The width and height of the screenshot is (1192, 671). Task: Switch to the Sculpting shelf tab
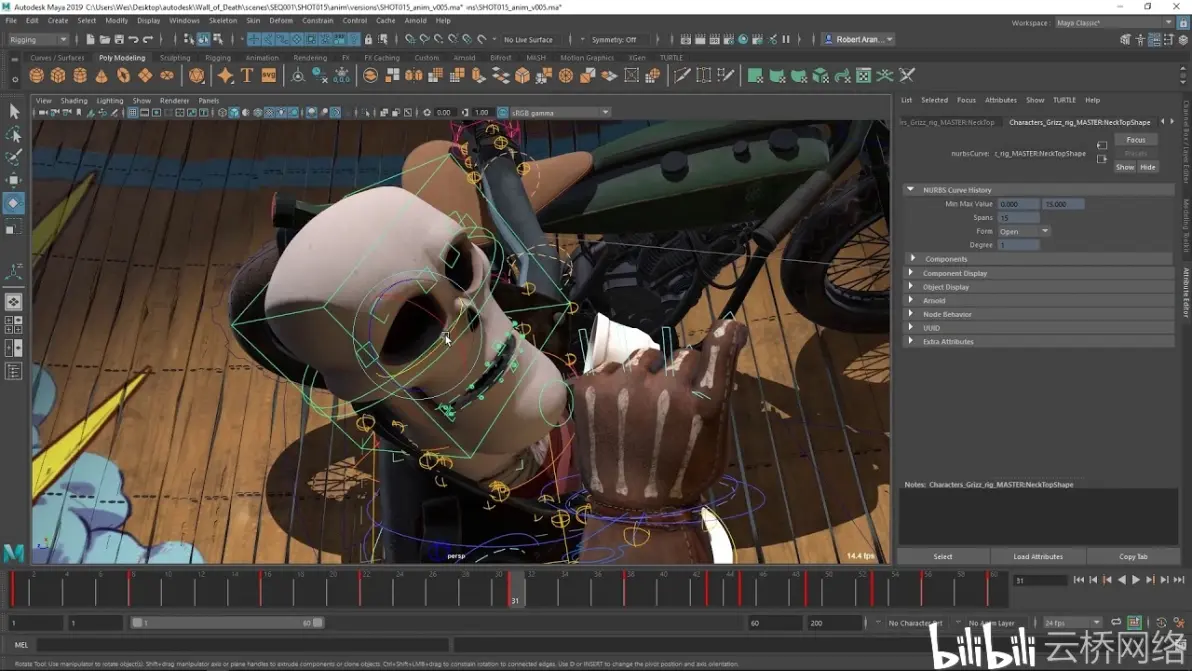pos(175,58)
